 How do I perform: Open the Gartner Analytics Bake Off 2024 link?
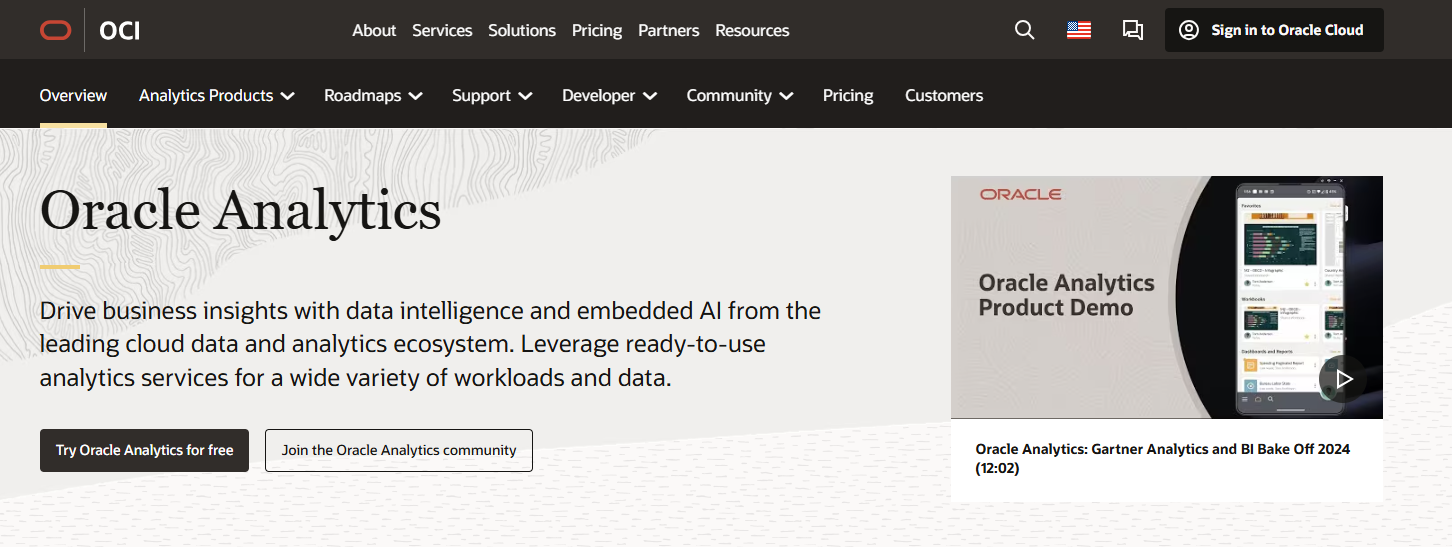point(1162,458)
